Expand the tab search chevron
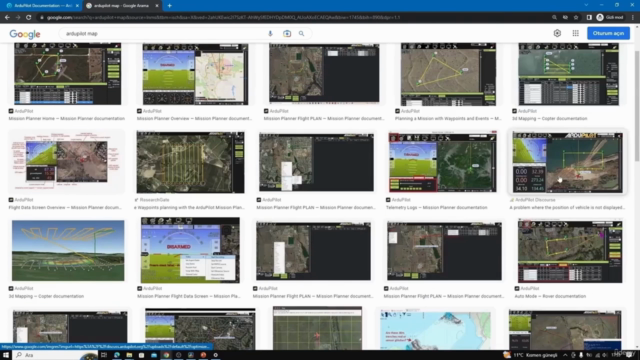The width and height of the screenshot is (640, 360). 586,5
